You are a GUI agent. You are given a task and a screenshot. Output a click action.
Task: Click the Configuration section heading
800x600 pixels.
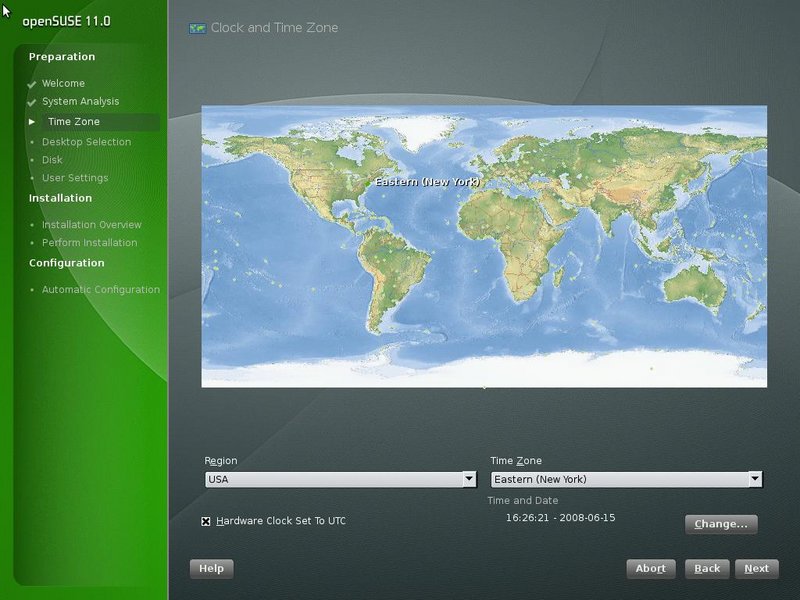(x=66, y=263)
